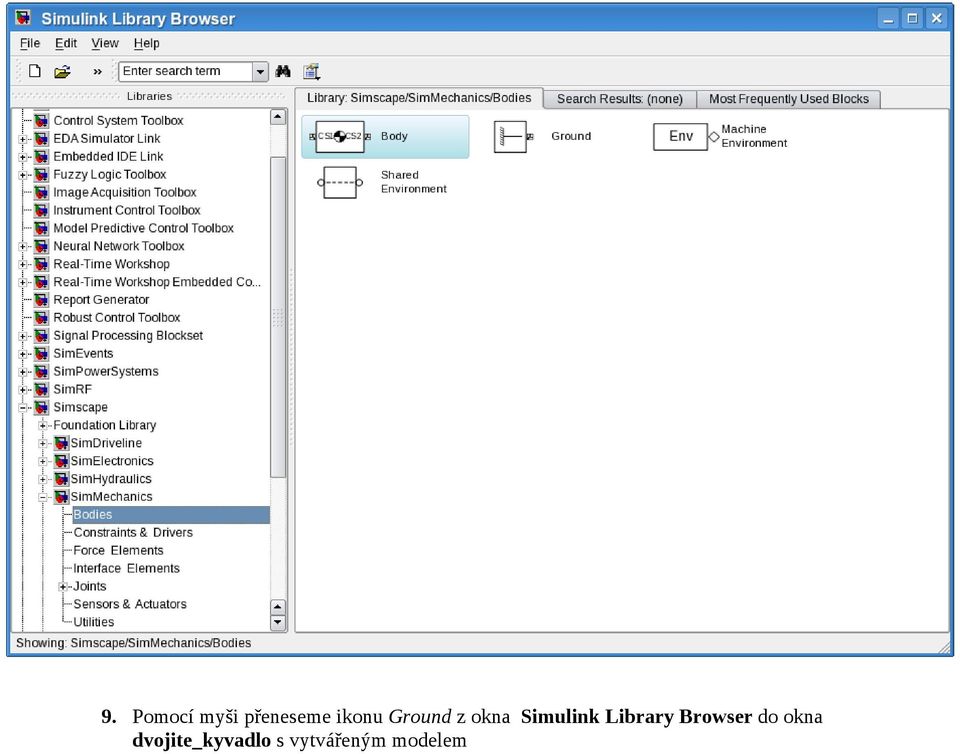Select Real-Time Workshop Embedded Co... item

157,282
